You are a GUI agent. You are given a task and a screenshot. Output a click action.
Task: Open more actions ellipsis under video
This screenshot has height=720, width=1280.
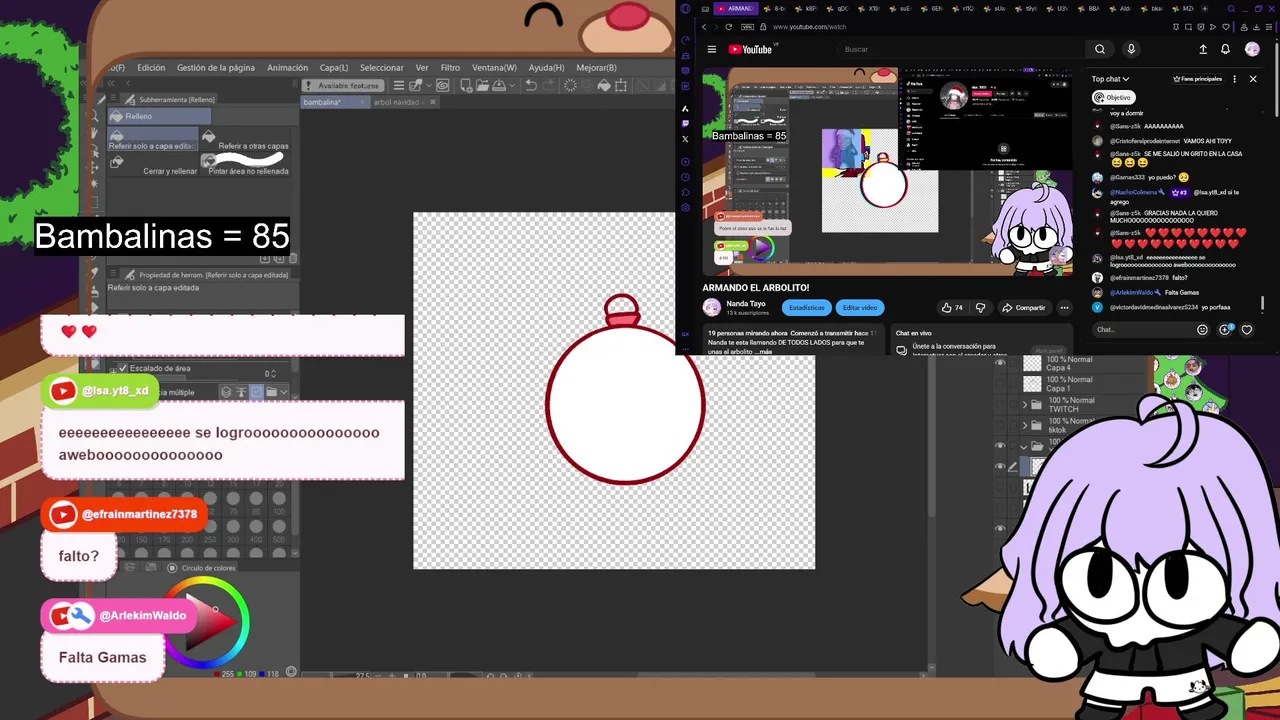pos(1064,307)
